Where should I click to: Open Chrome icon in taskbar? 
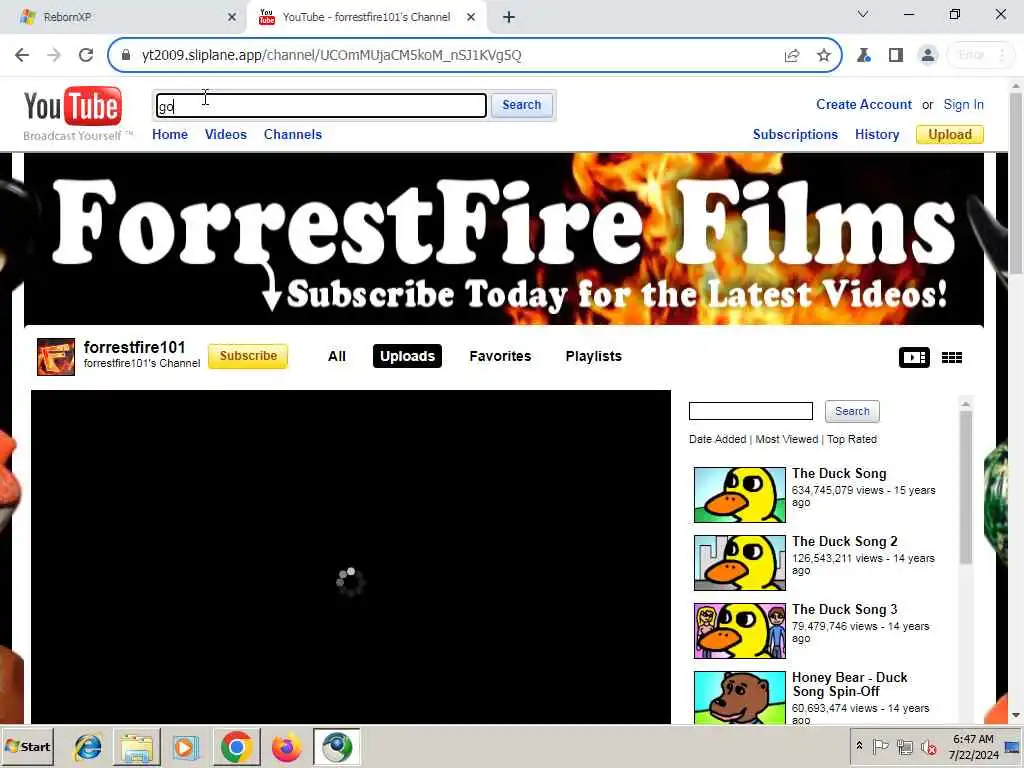coord(236,746)
